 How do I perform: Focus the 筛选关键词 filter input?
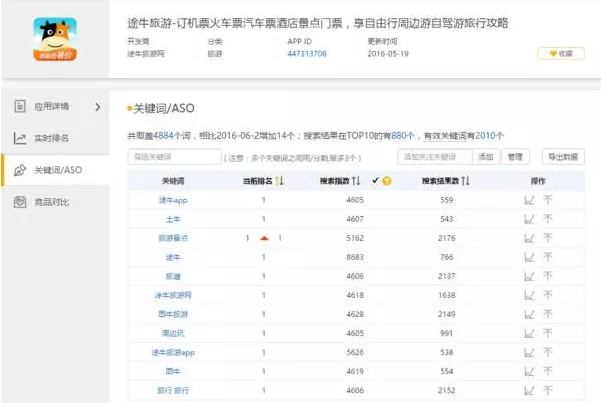point(174,157)
